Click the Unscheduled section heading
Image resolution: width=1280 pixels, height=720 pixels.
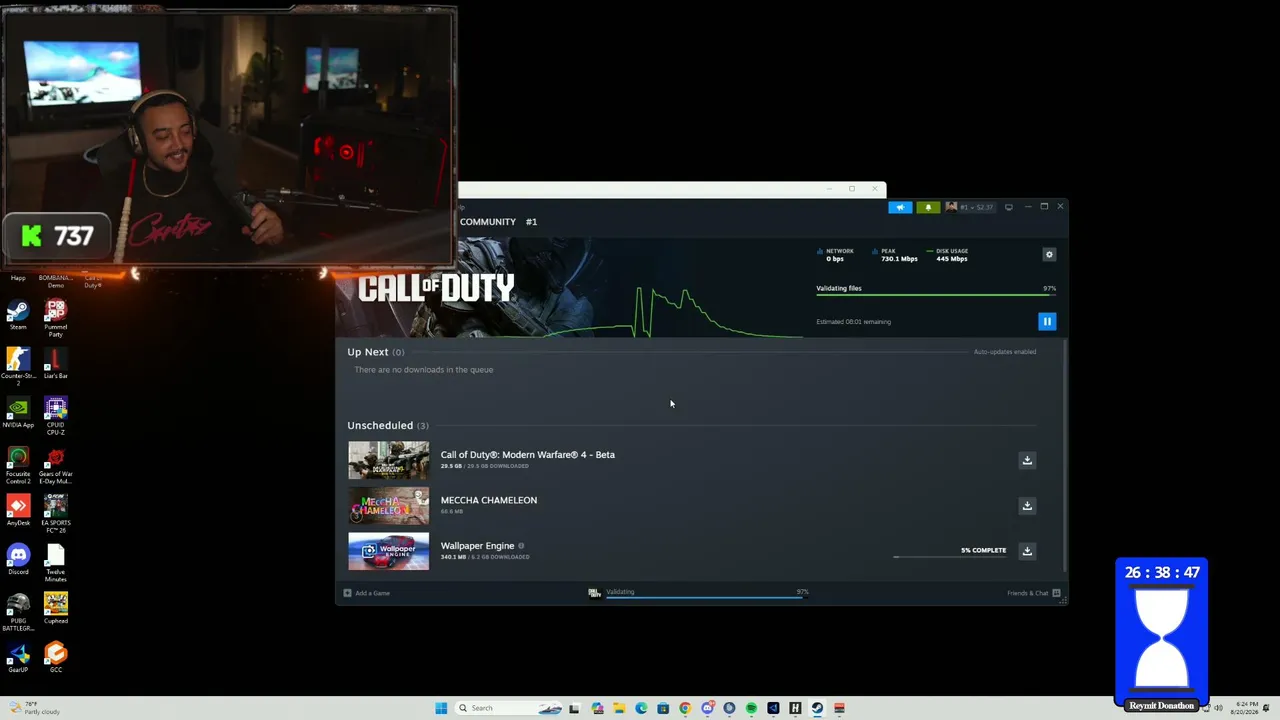(388, 425)
